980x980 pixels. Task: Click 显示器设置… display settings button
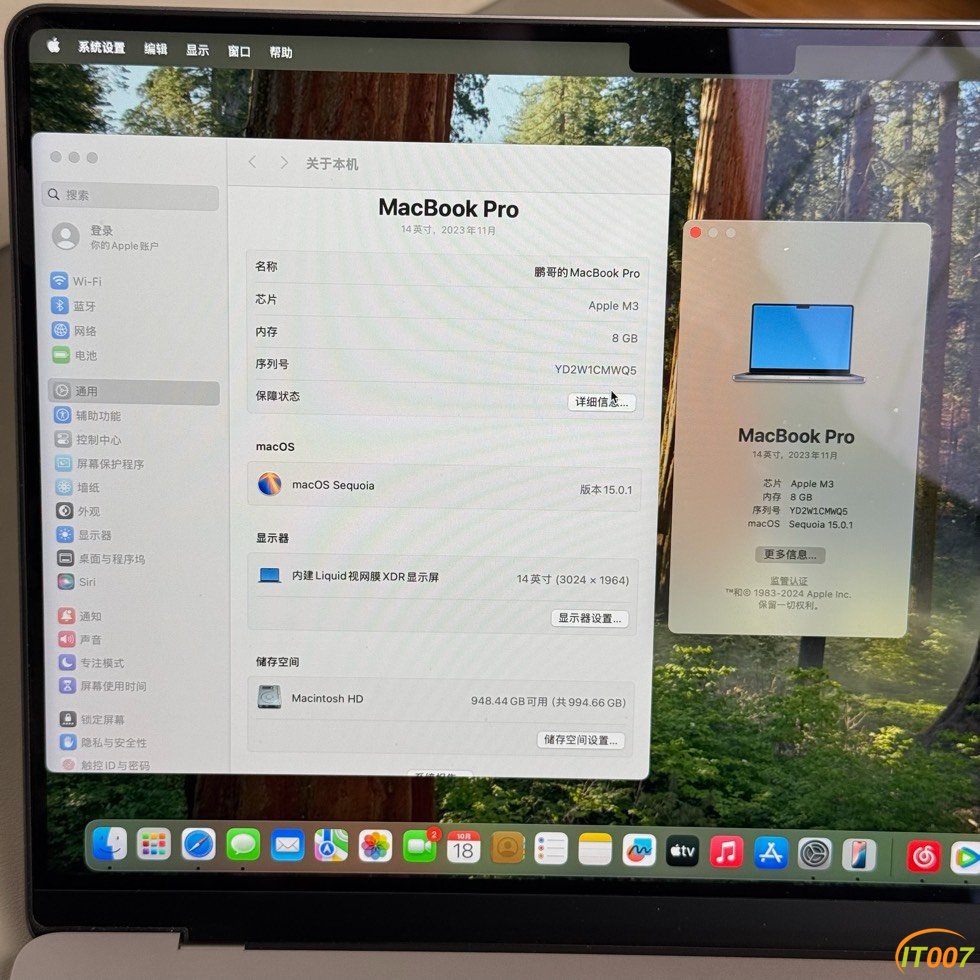(x=589, y=618)
